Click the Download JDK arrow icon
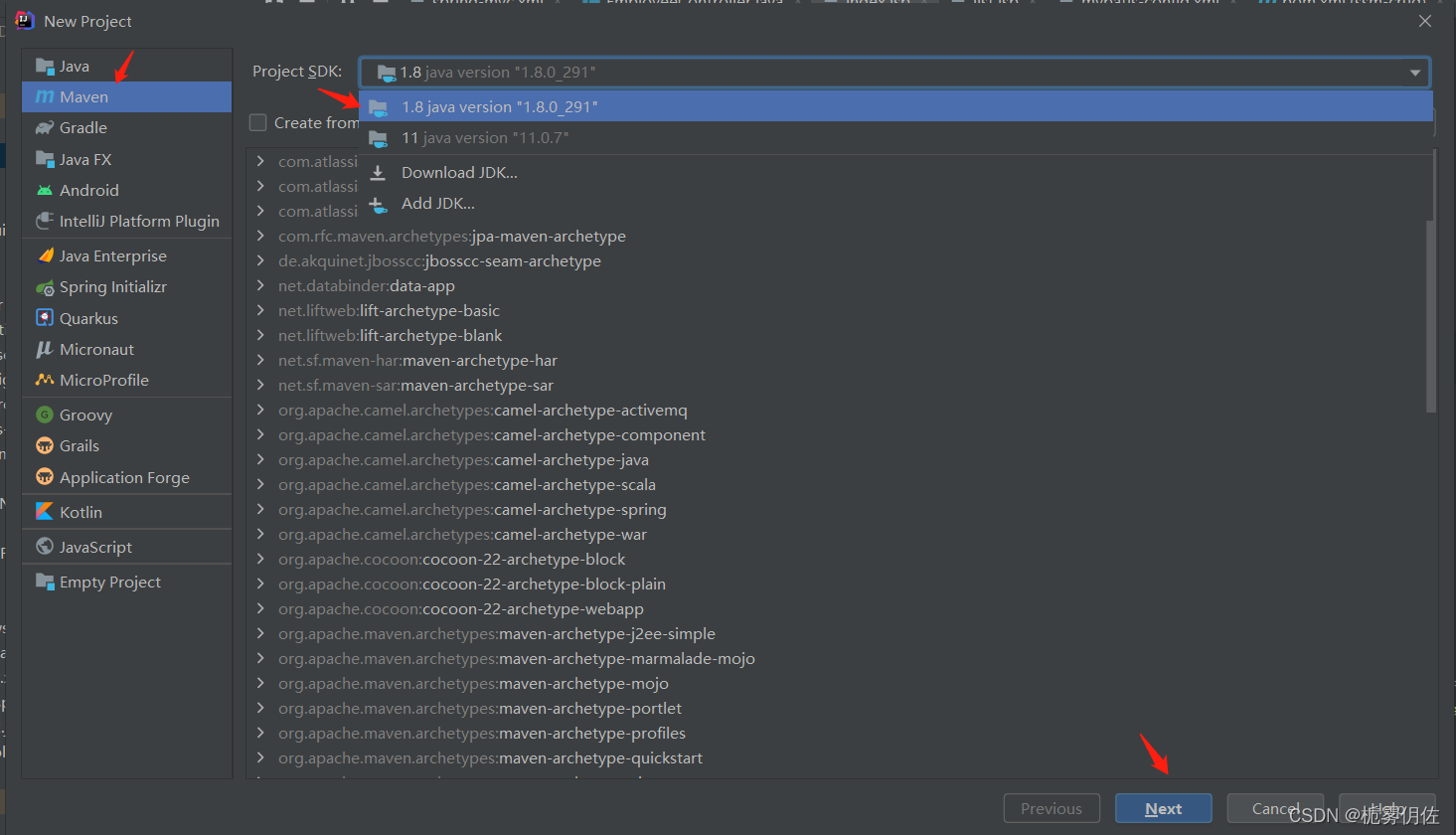Image resolution: width=1456 pixels, height=835 pixels. pos(378,173)
